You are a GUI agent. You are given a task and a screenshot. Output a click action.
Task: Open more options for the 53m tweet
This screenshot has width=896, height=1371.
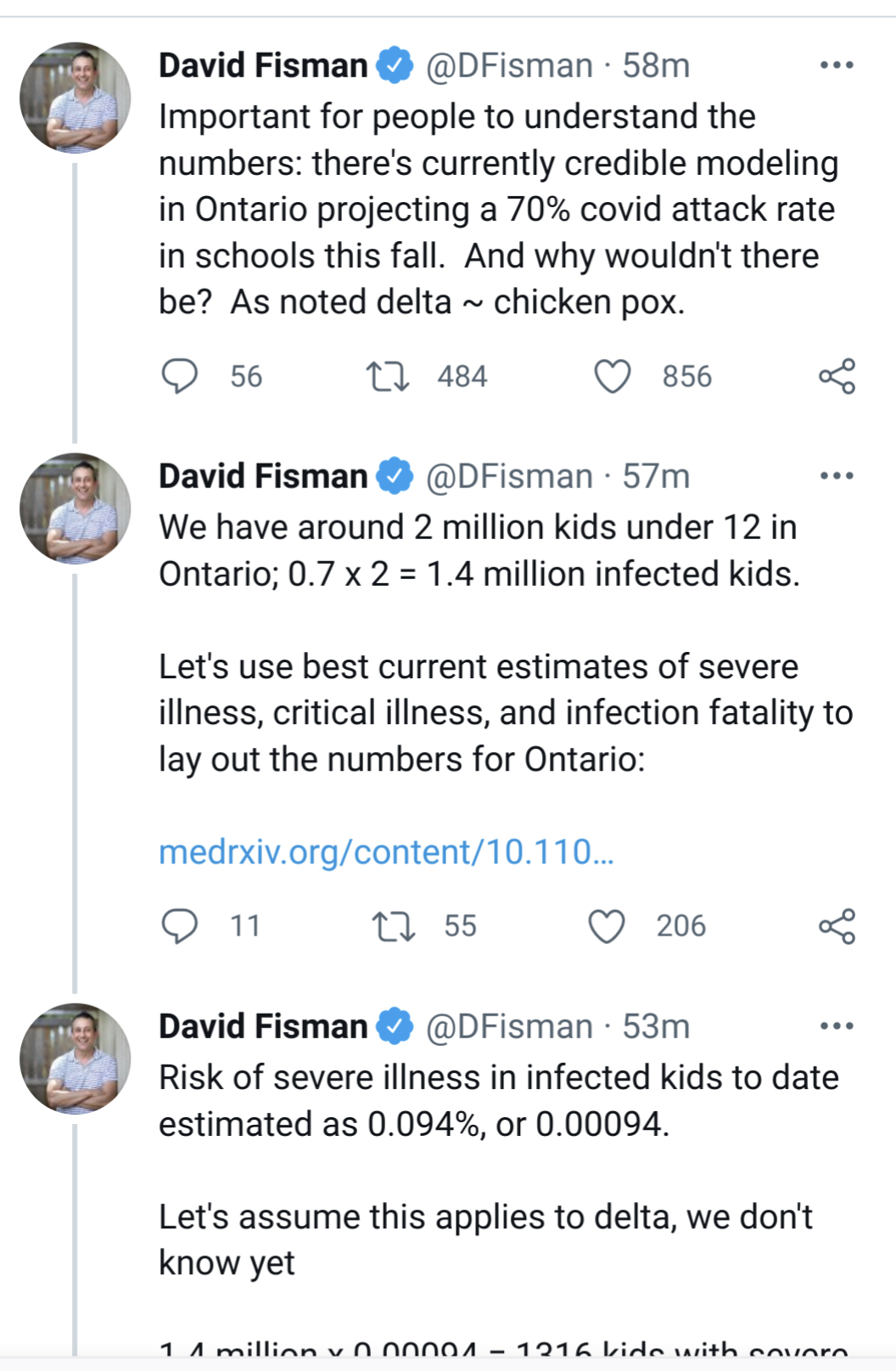(837, 1026)
